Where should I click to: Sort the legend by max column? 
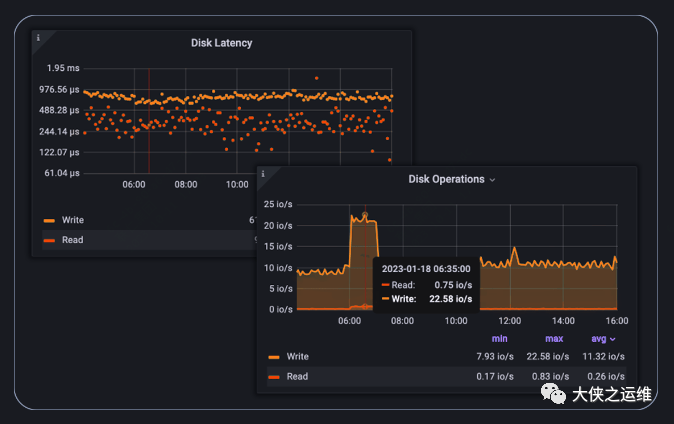click(554, 339)
